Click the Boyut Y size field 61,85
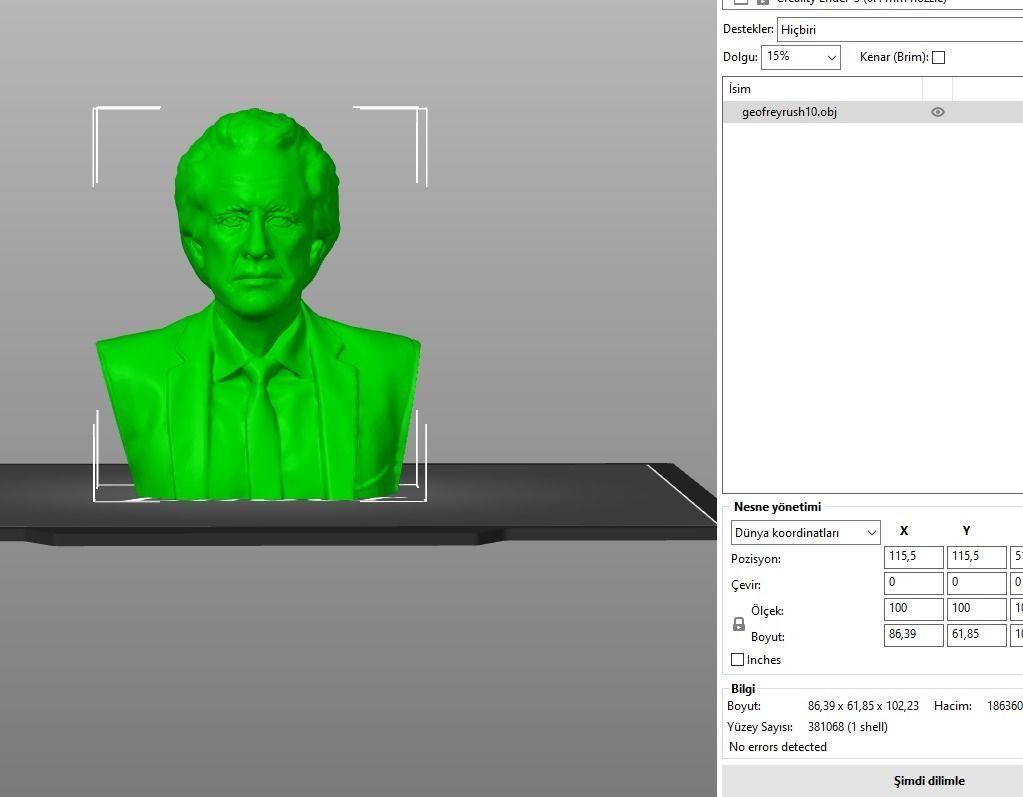 tap(976, 635)
